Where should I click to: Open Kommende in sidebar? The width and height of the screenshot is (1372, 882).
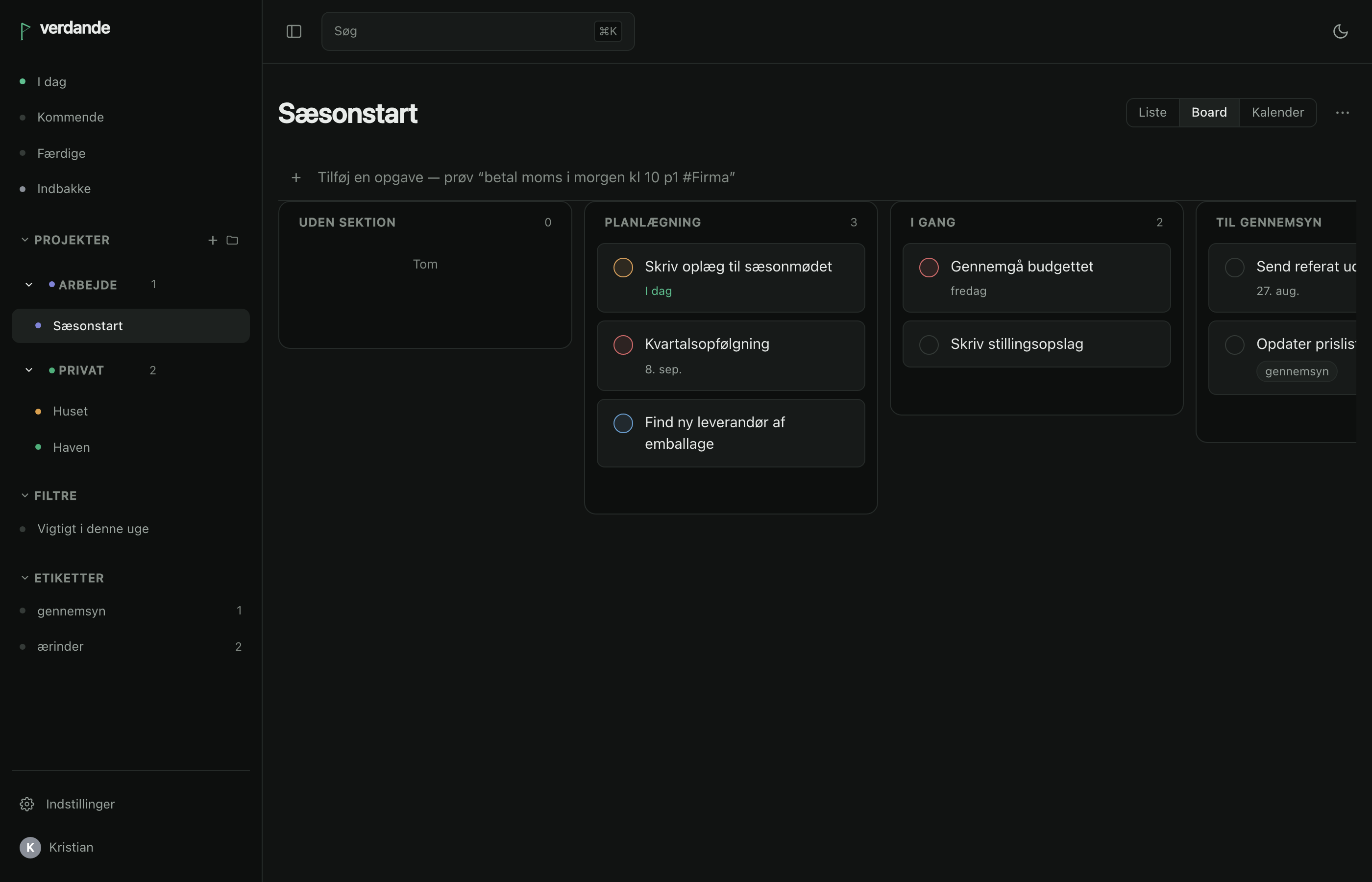pyautogui.click(x=130, y=118)
